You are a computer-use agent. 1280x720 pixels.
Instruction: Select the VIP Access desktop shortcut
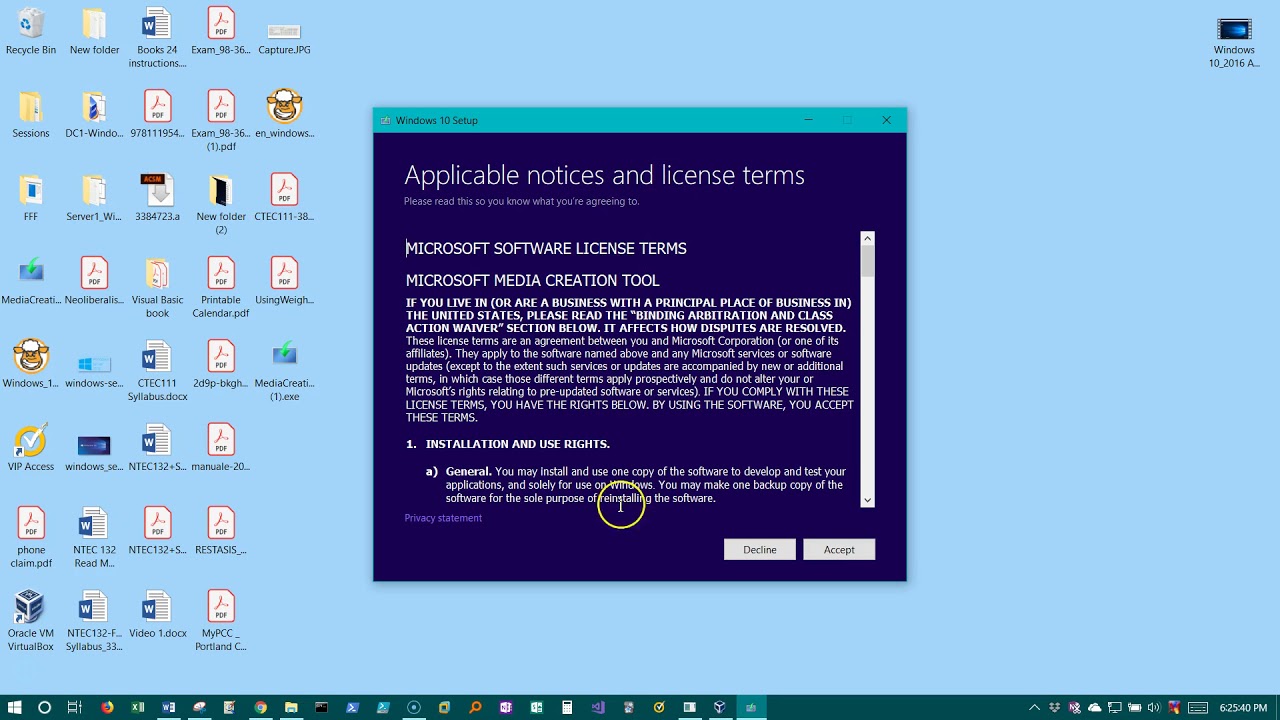(x=31, y=447)
